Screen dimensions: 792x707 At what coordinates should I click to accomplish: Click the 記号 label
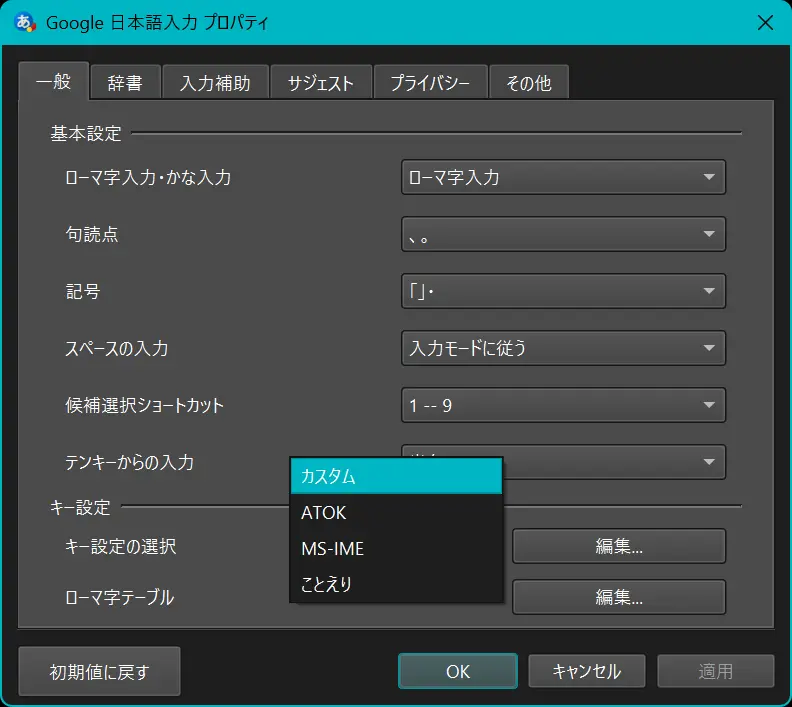point(83,291)
